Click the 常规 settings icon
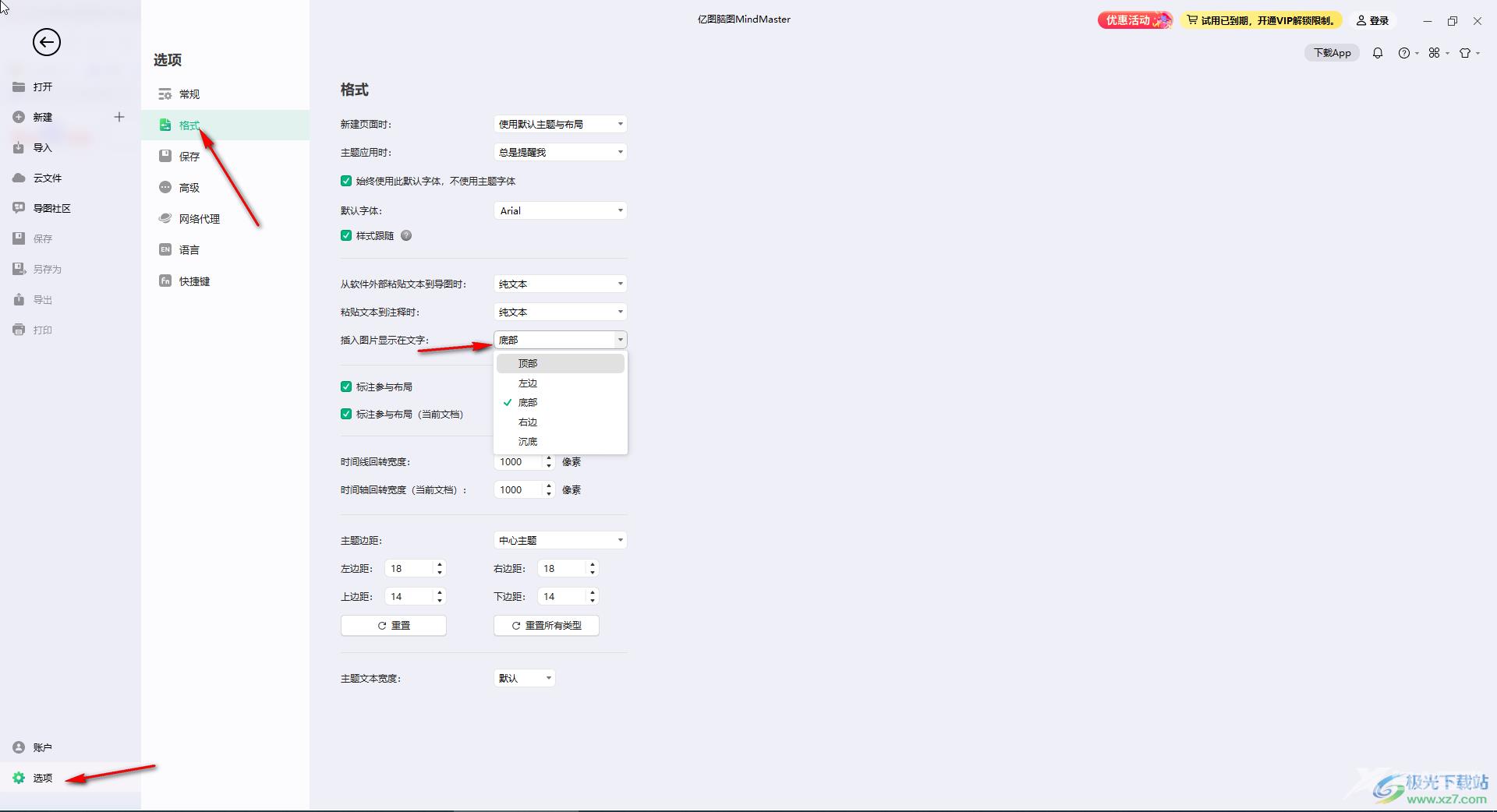The height and width of the screenshot is (812, 1497). point(165,94)
